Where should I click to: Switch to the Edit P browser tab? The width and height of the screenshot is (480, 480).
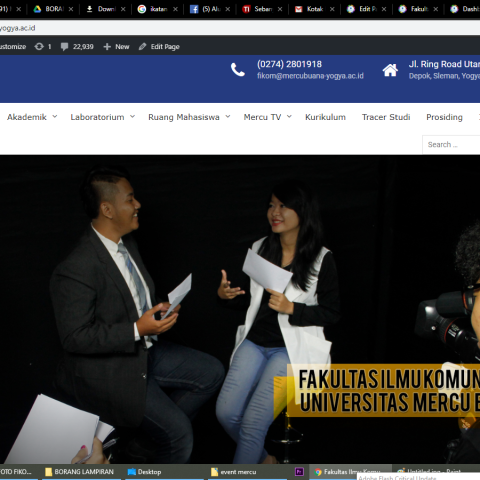coord(365,9)
